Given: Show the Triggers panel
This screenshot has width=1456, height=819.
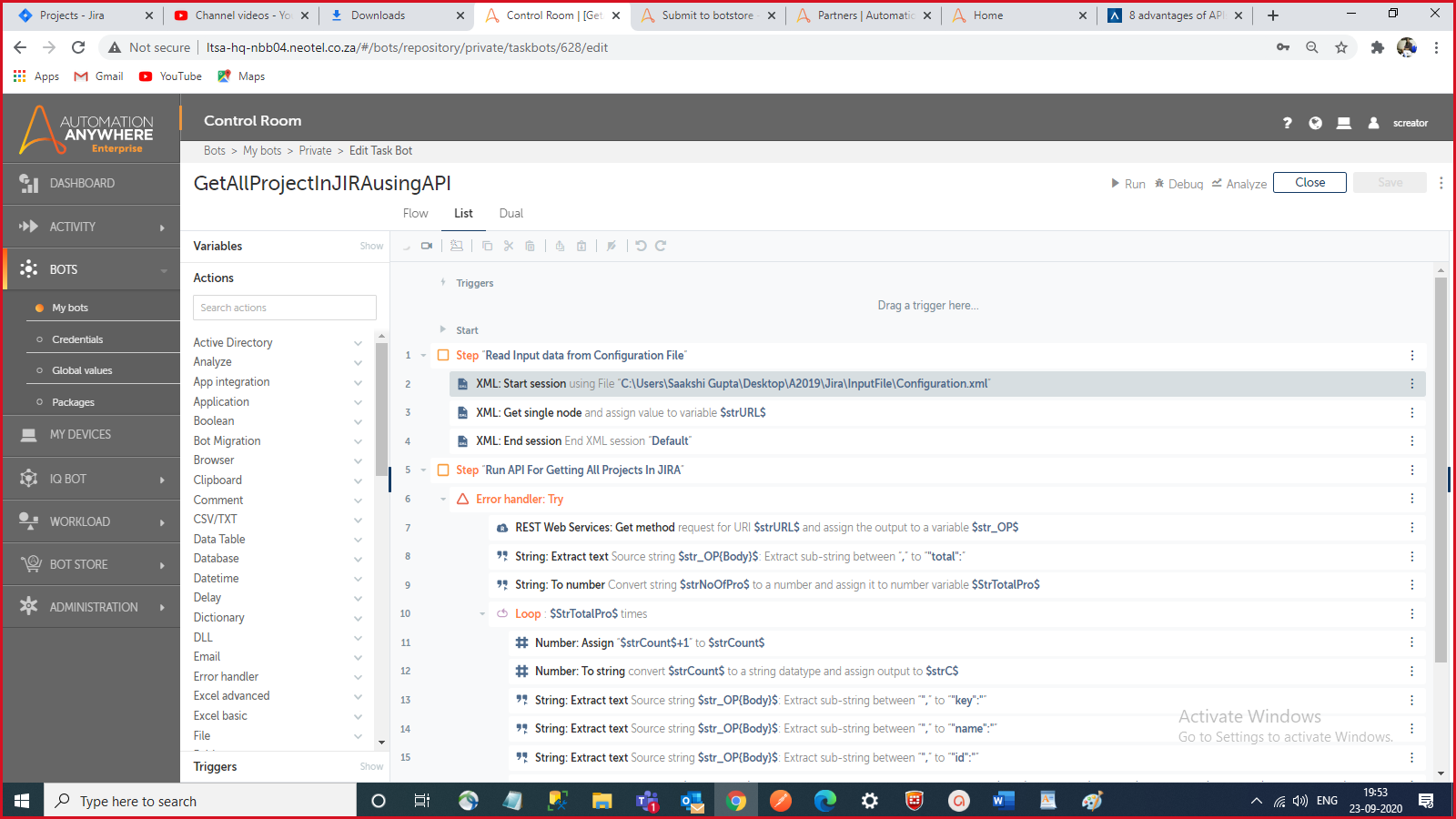Looking at the screenshot, I should tap(371, 767).
